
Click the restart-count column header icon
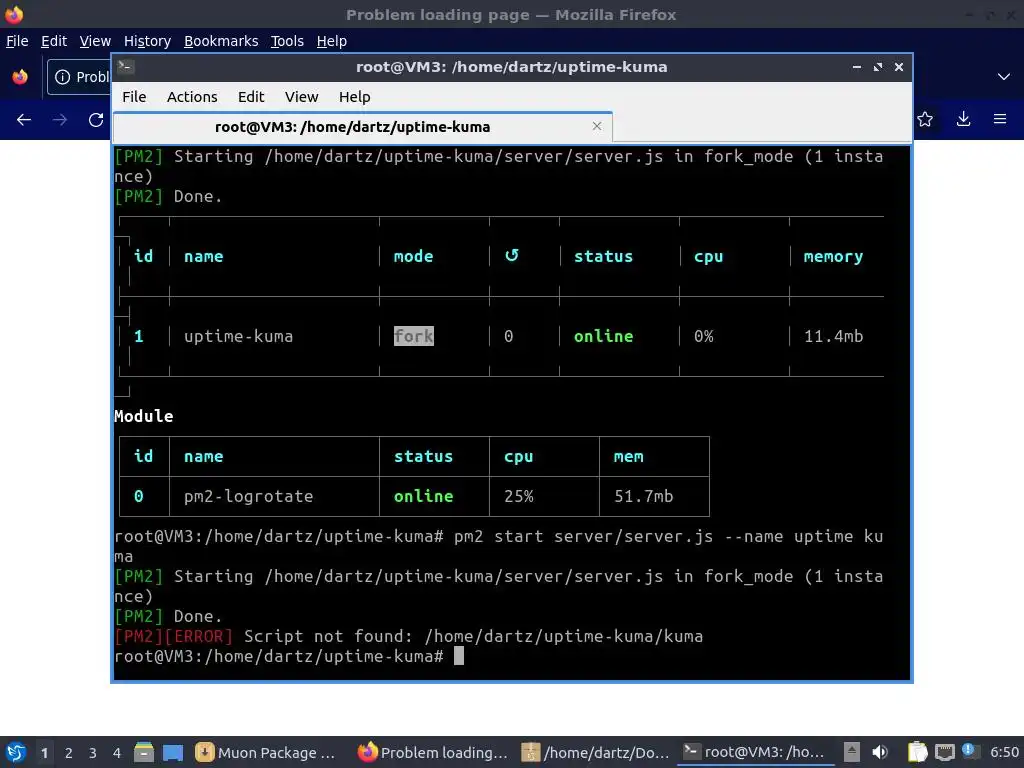(511, 255)
